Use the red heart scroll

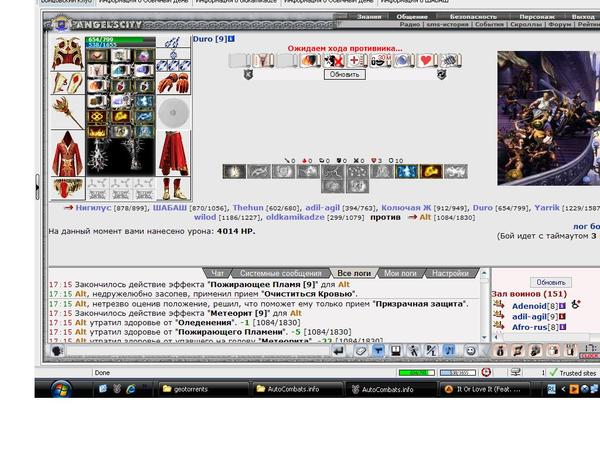[426, 60]
